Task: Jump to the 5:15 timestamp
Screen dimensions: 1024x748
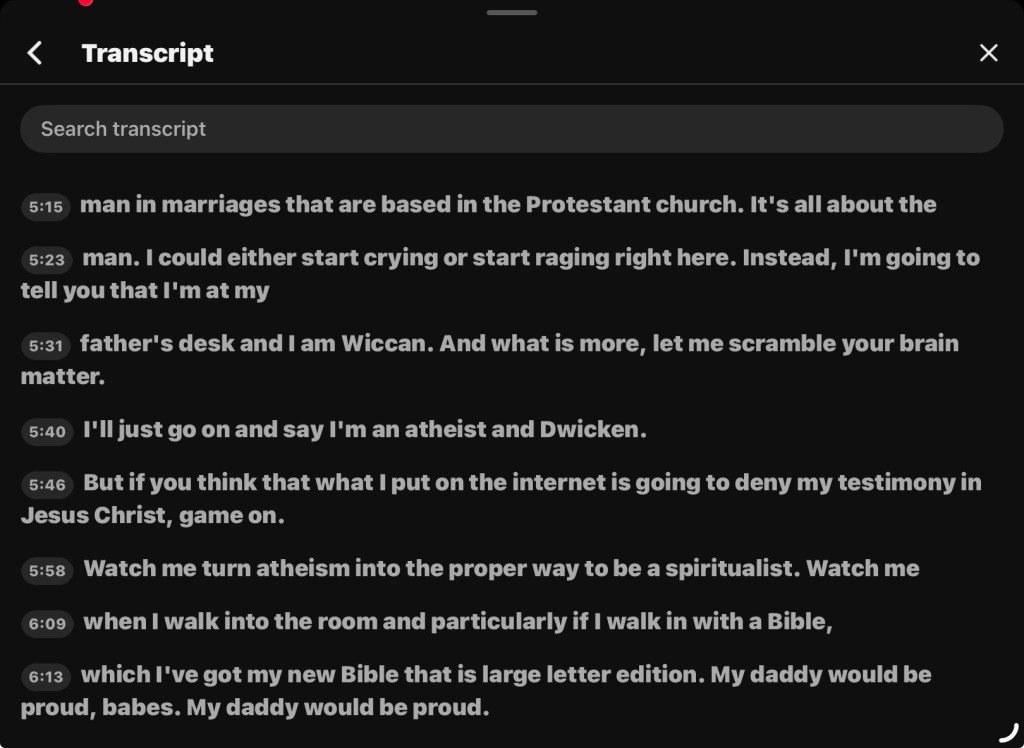Action: click(x=46, y=207)
